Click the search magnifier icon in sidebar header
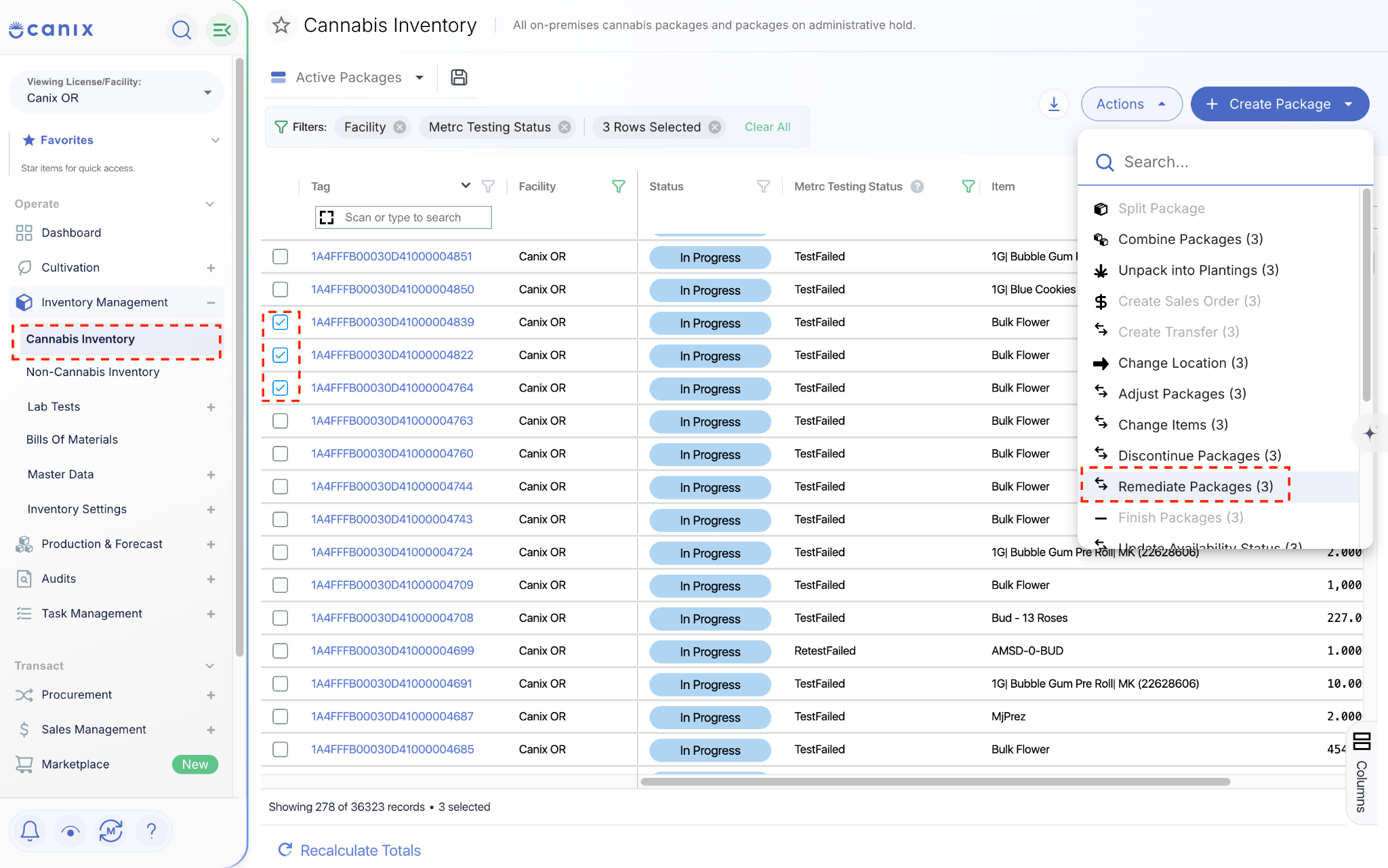 [x=181, y=30]
